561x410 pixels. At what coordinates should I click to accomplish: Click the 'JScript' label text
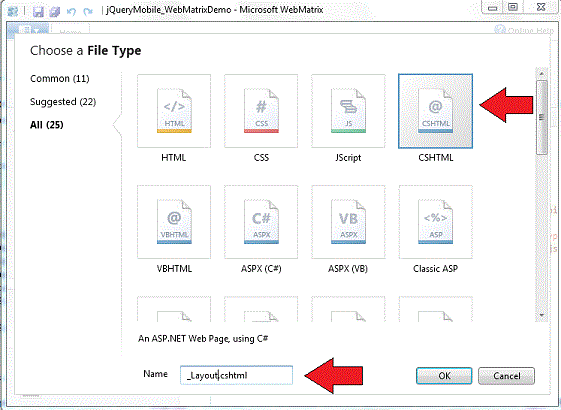coord(348,158)
